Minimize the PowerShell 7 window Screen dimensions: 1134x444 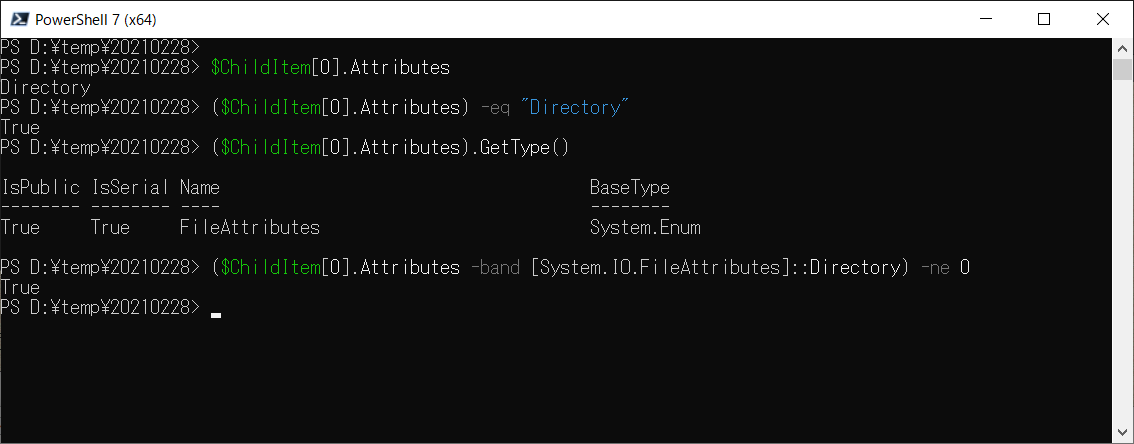click(984, 20)
